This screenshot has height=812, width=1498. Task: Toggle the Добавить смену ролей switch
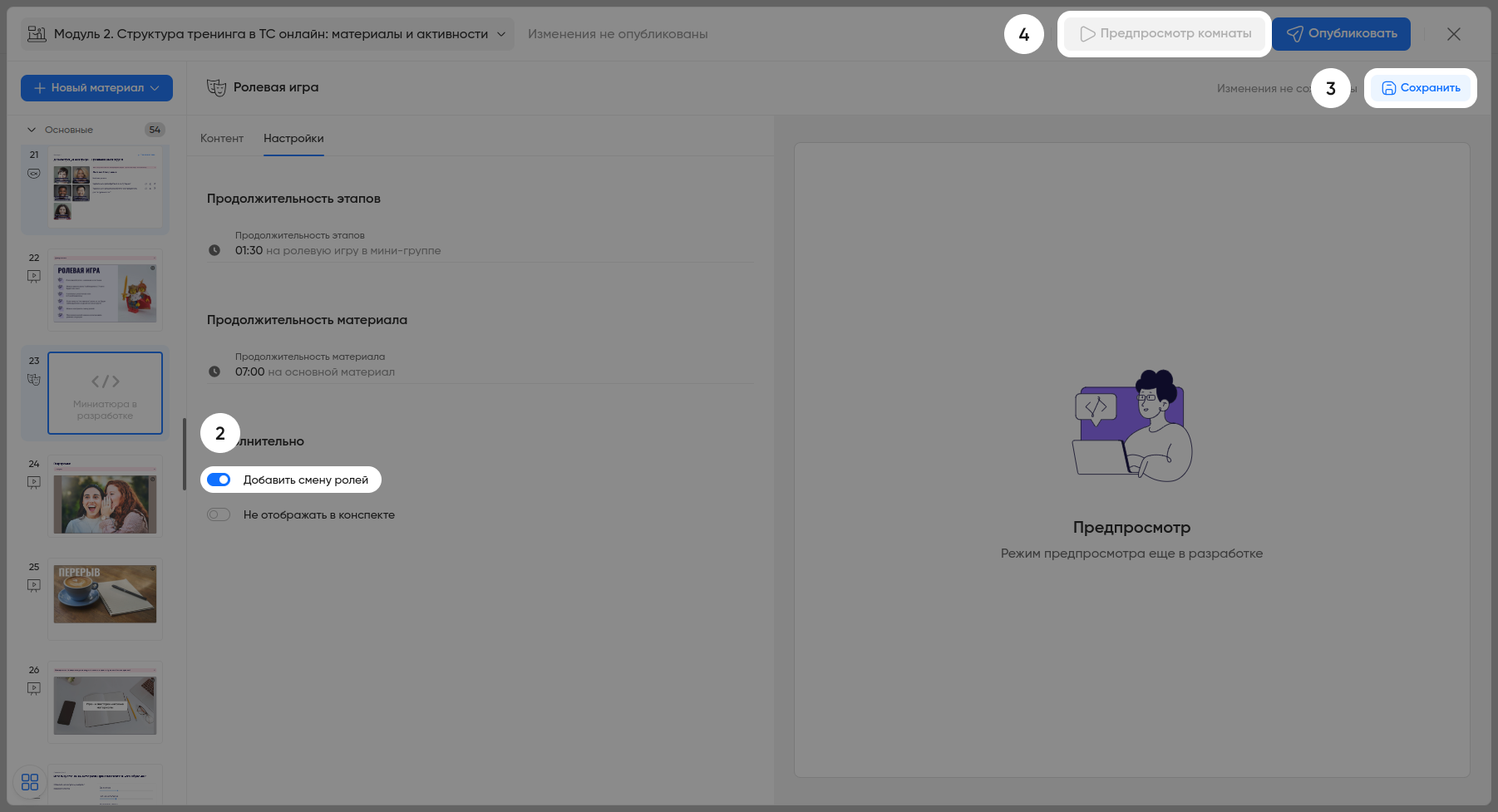(x=219, y=480)
